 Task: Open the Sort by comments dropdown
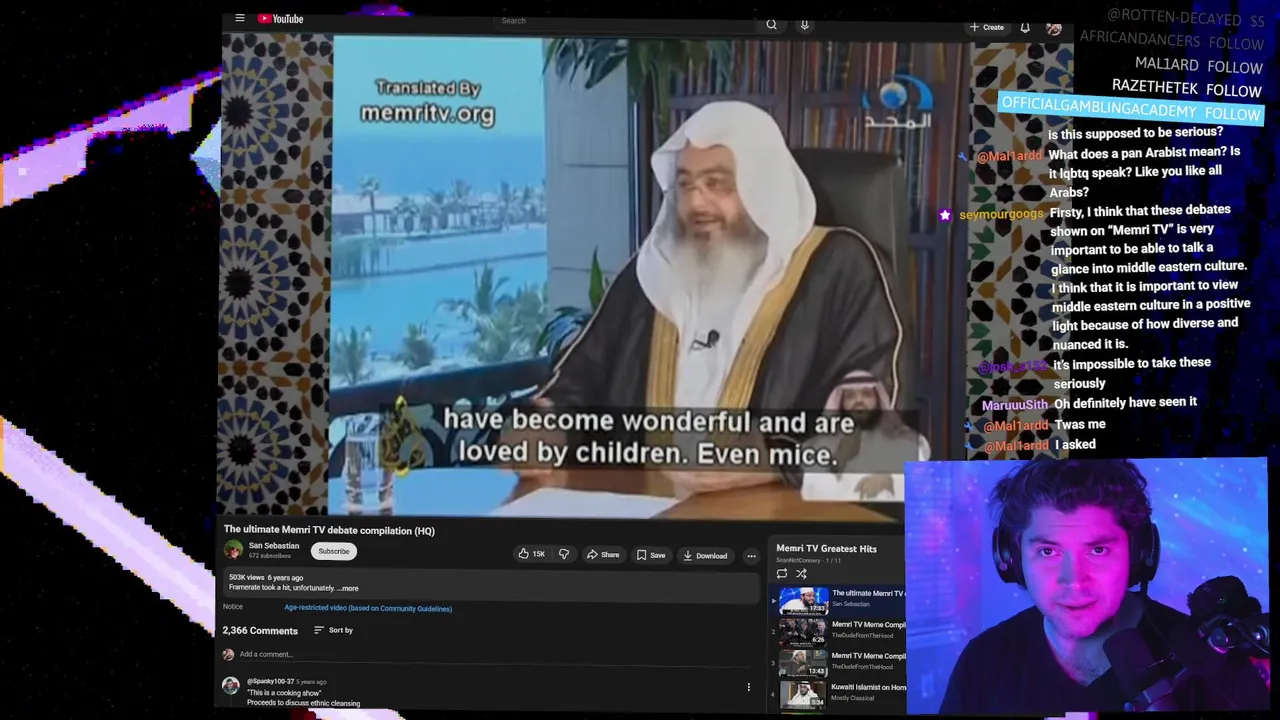334,630
